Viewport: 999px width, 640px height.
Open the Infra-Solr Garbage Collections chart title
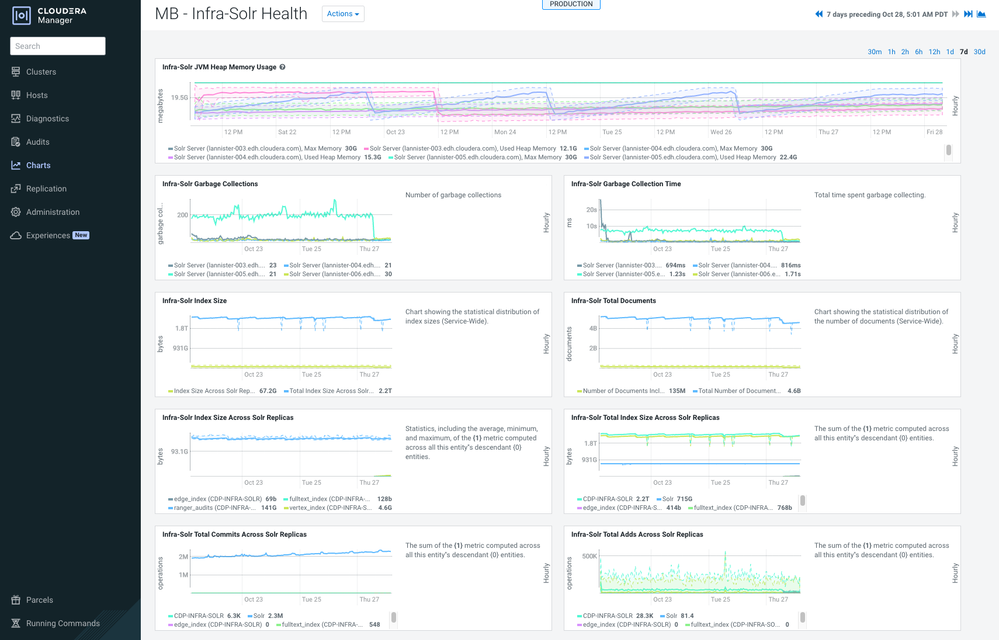210,184
